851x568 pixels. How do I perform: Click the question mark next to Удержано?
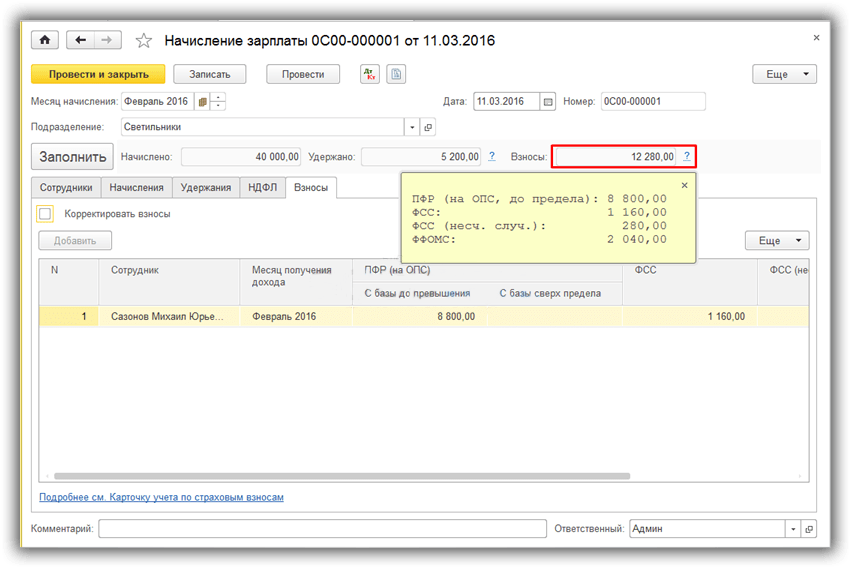click(492, 156)
